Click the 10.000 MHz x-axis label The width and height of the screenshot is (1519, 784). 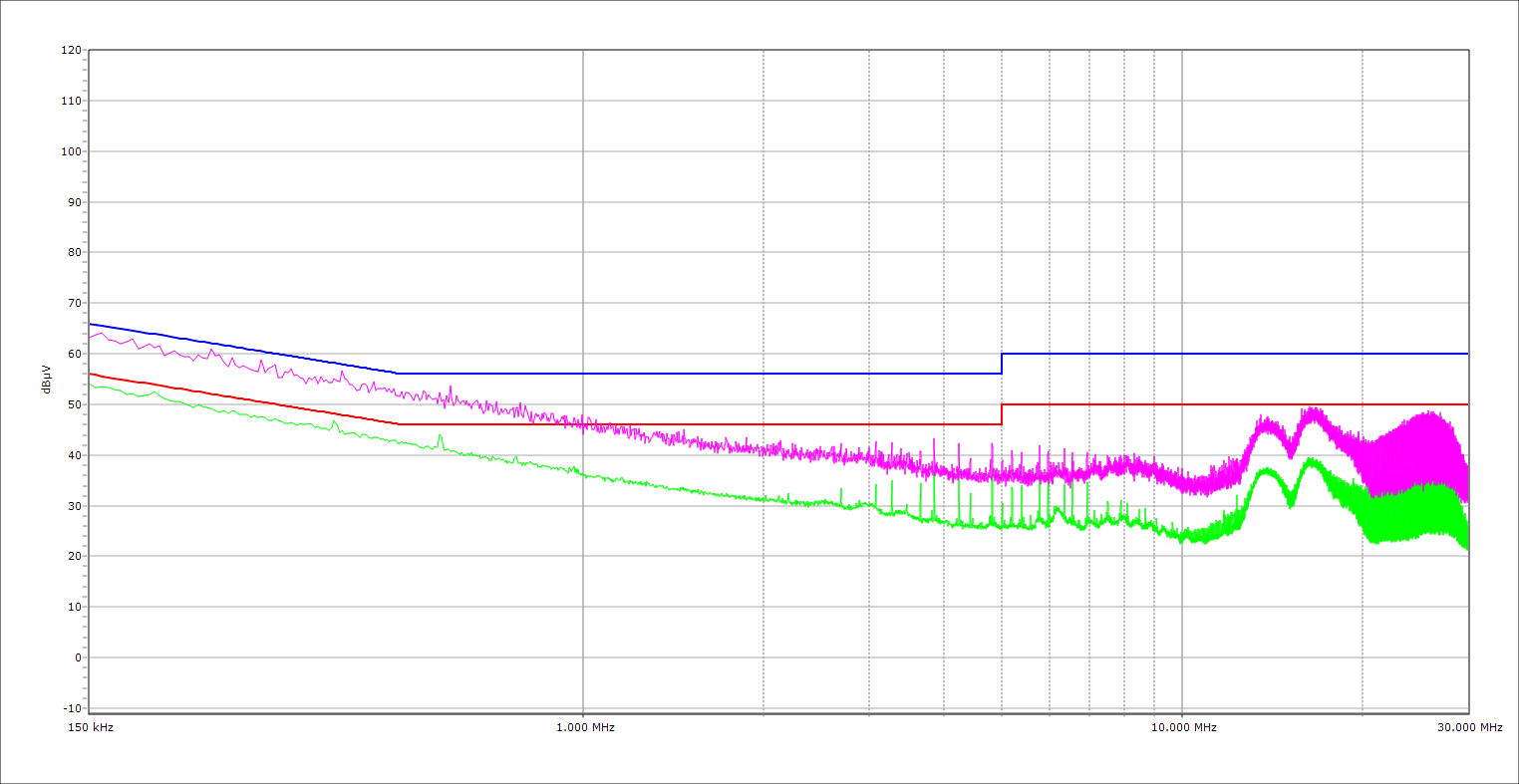[1184, 727]
